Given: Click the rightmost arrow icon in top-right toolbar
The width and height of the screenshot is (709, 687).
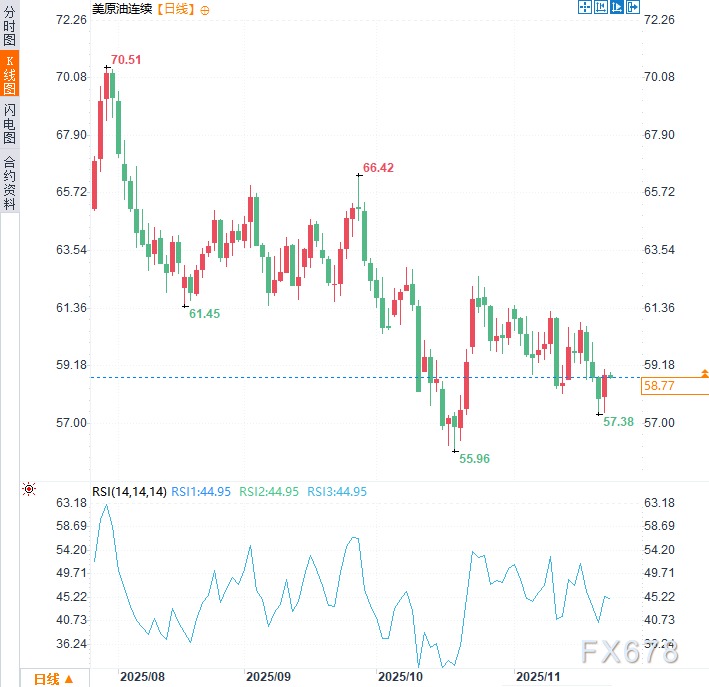Looking at the screenshot, I should click(x=632, y=7).
